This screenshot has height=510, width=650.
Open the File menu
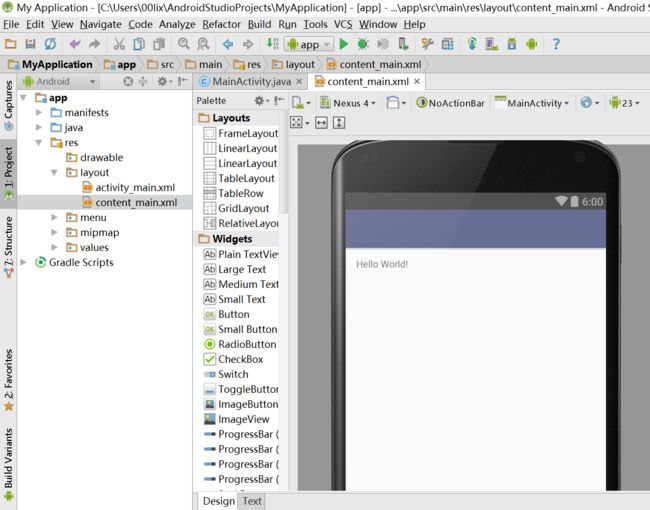tap(11, 24)
